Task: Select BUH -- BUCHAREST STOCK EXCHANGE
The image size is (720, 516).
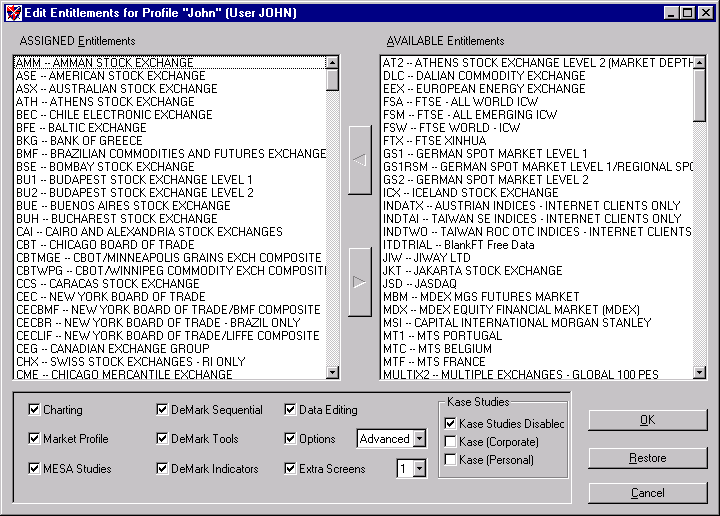Action: [170, 219]
